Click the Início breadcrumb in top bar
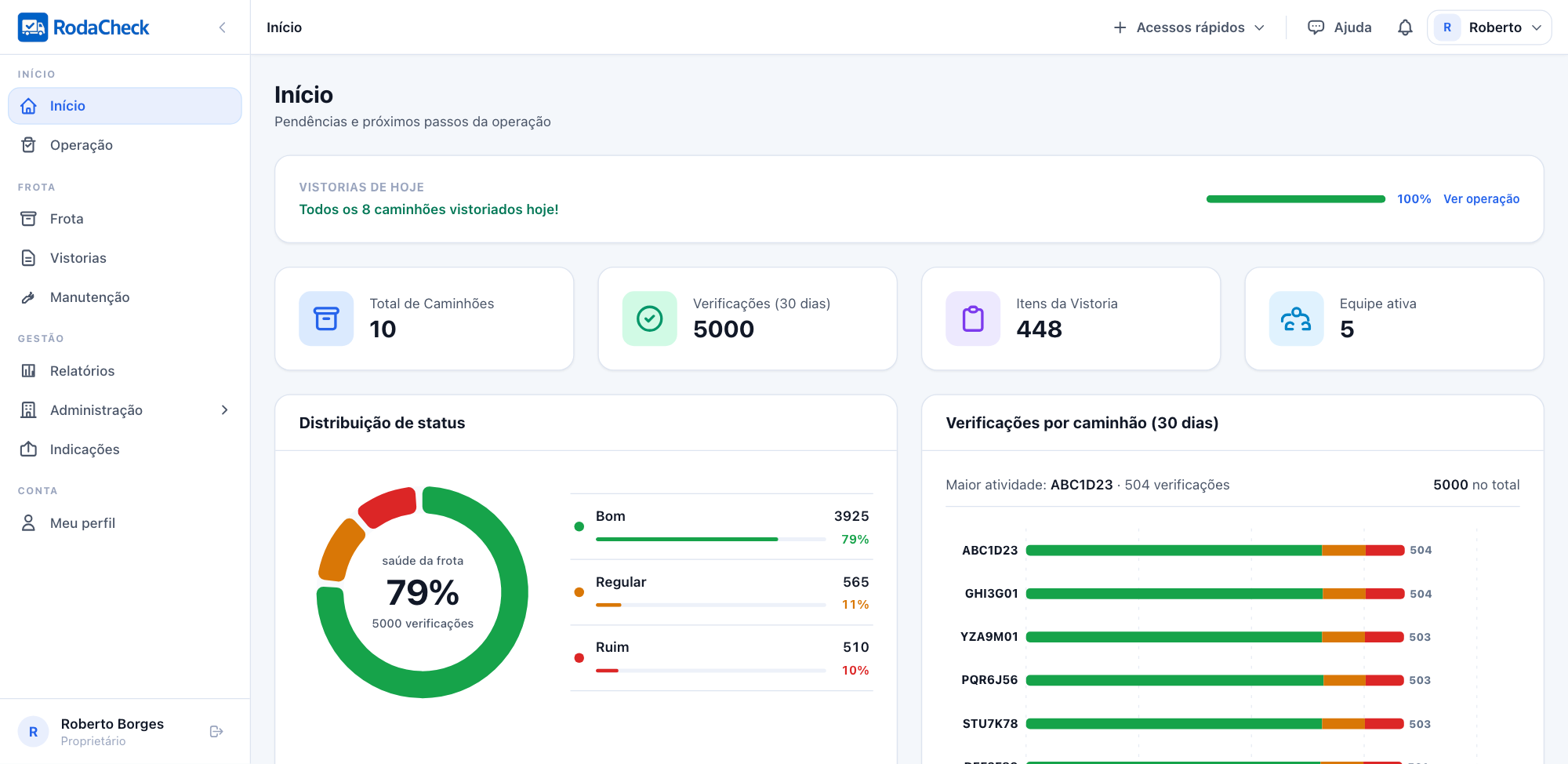The height and width of the screenshot is (764, 1568). pyautogui.click(x=284, y=27)
